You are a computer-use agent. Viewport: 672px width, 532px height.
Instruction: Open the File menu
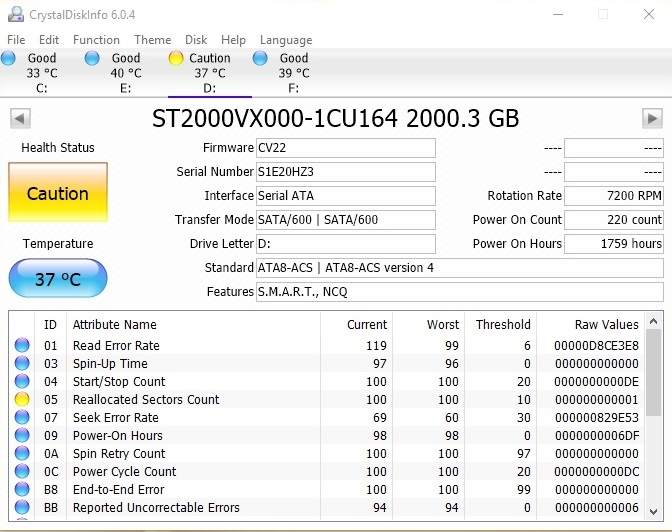(x=16, y=40)
